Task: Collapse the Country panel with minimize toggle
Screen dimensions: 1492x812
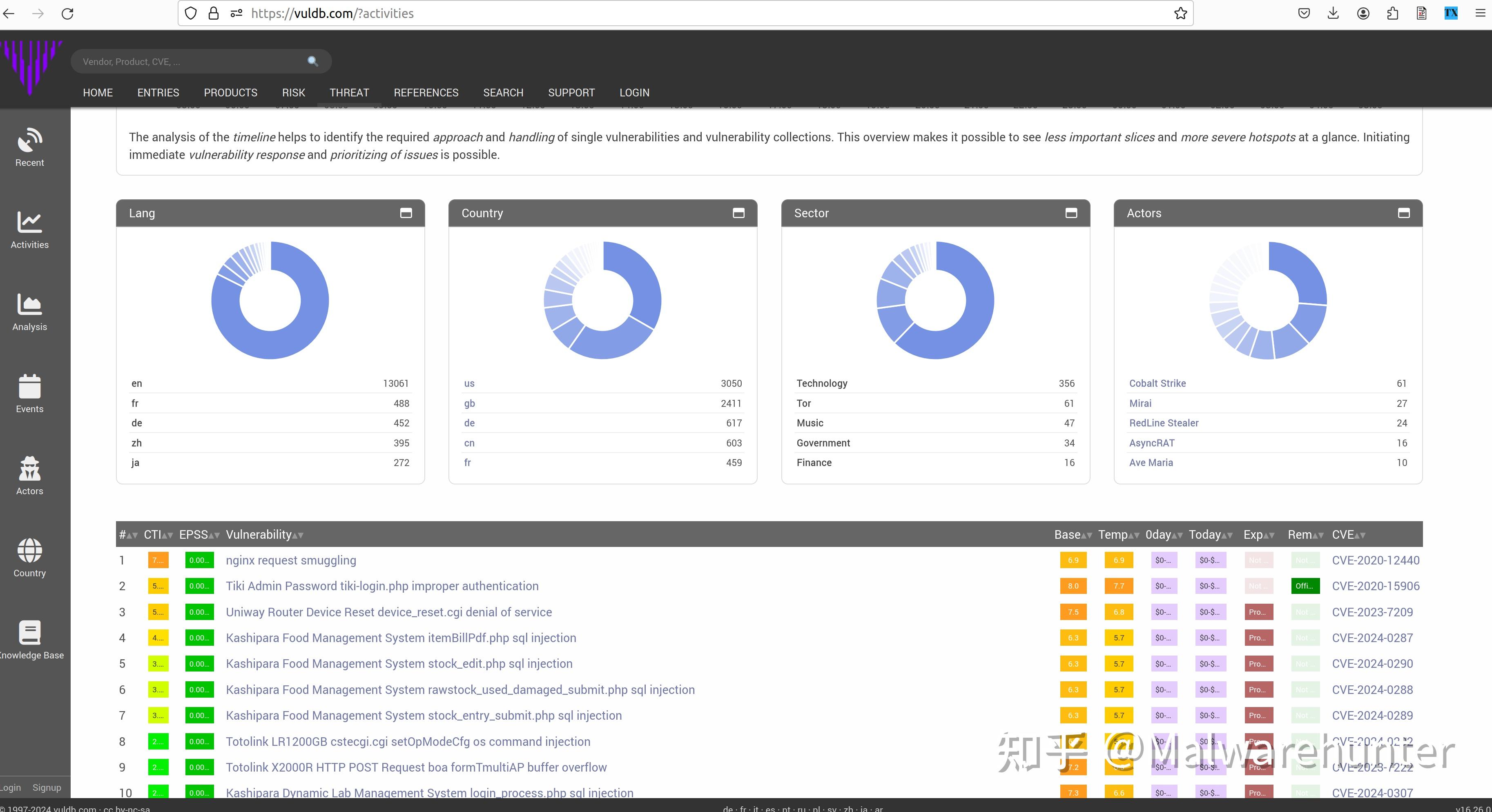Action: (738, 213)
